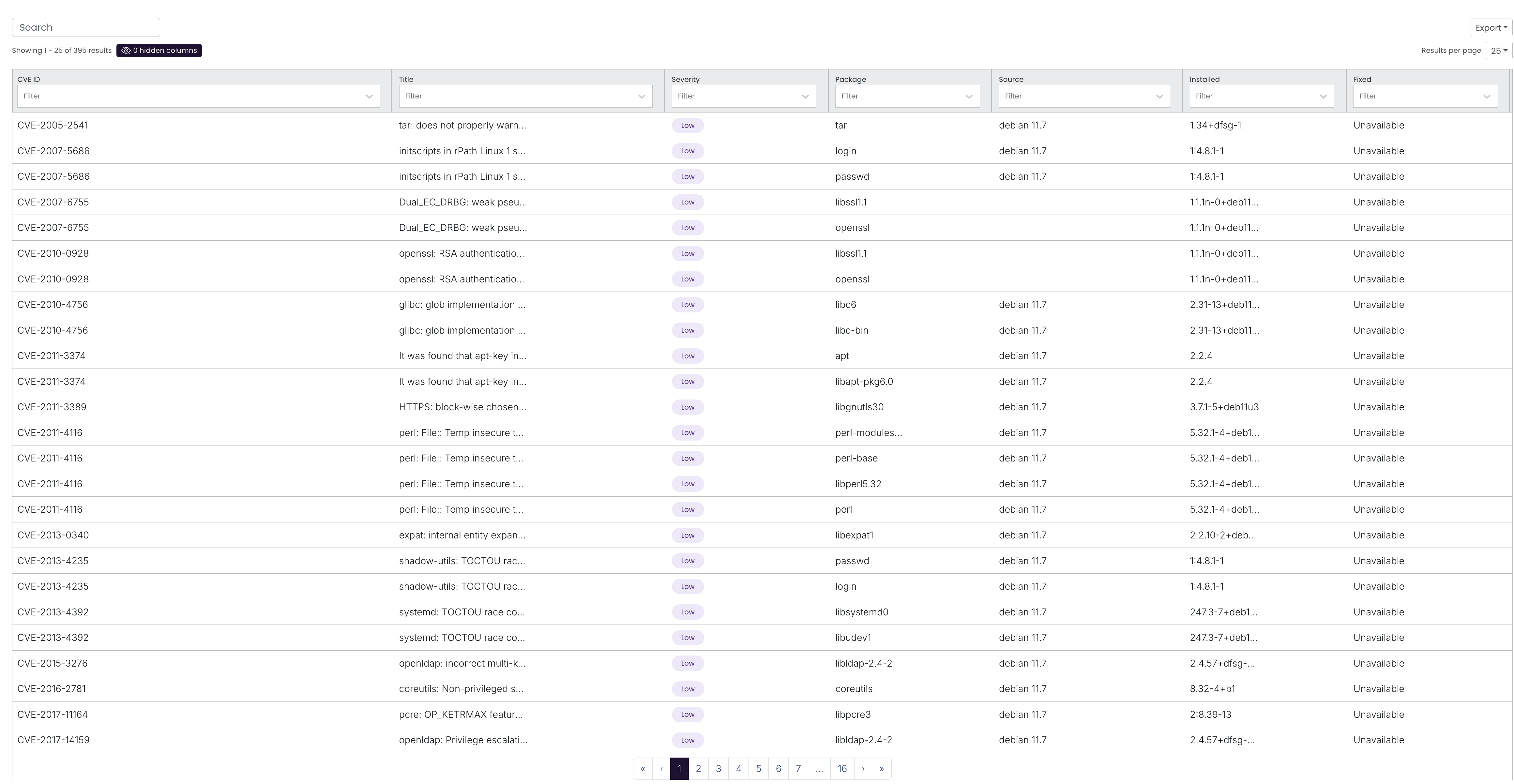Click the Installed column header
Screen dimensions: 1514x784
tap(1204, 79)
